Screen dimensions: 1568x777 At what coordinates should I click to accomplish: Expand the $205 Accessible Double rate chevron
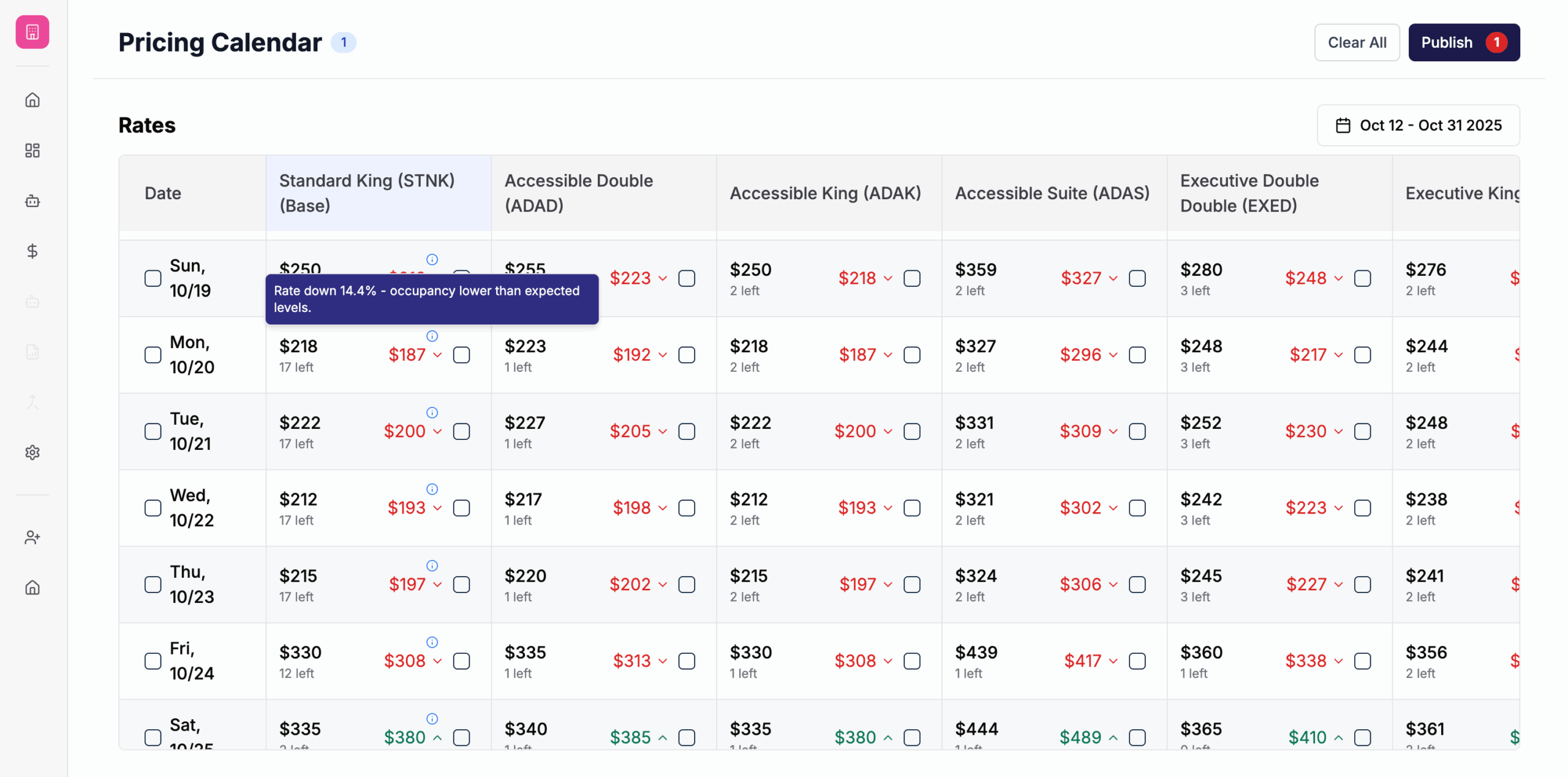[663, 431]
